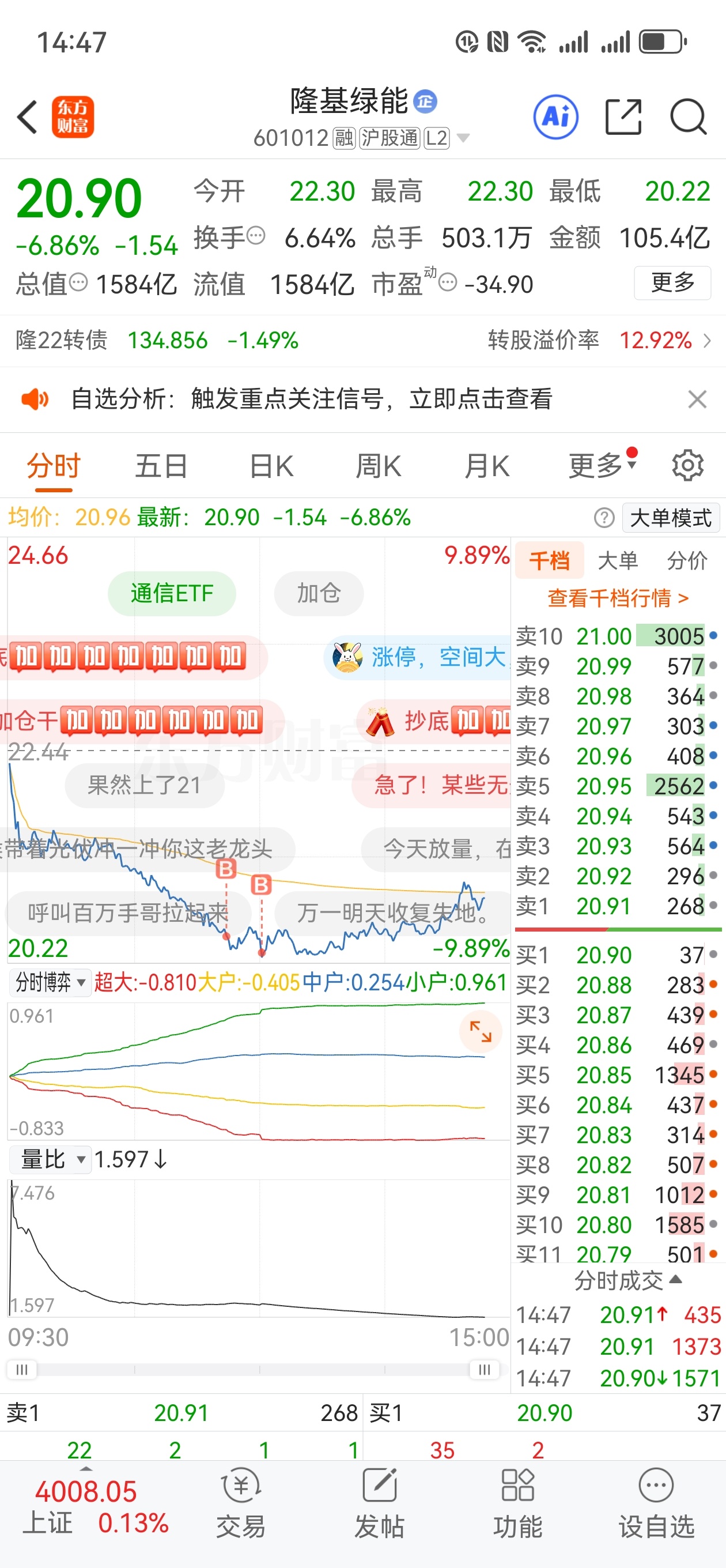The image size is (726, 1568).
Task: Tap the 企 enterprise badge beside 隆基绿能
Action: pyautogui.click(x=425, y=101)
